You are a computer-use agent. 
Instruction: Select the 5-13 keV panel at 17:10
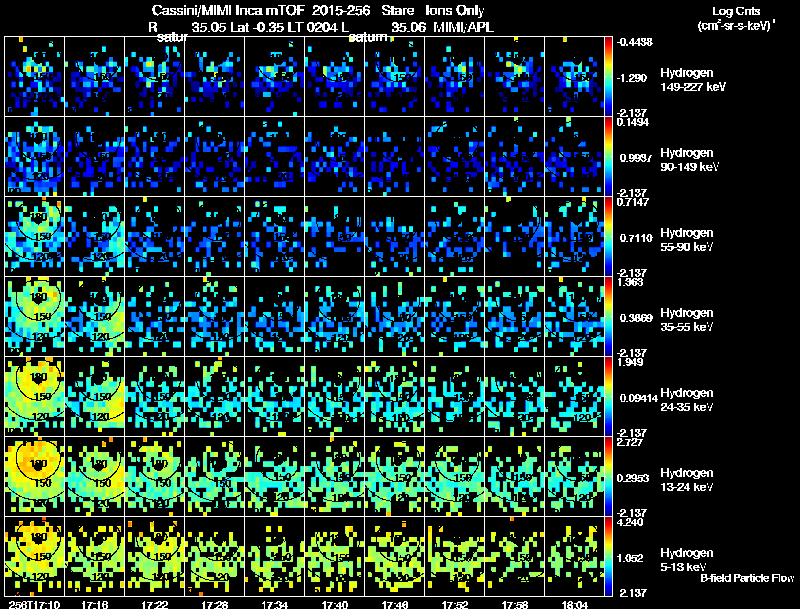[34, 556]
